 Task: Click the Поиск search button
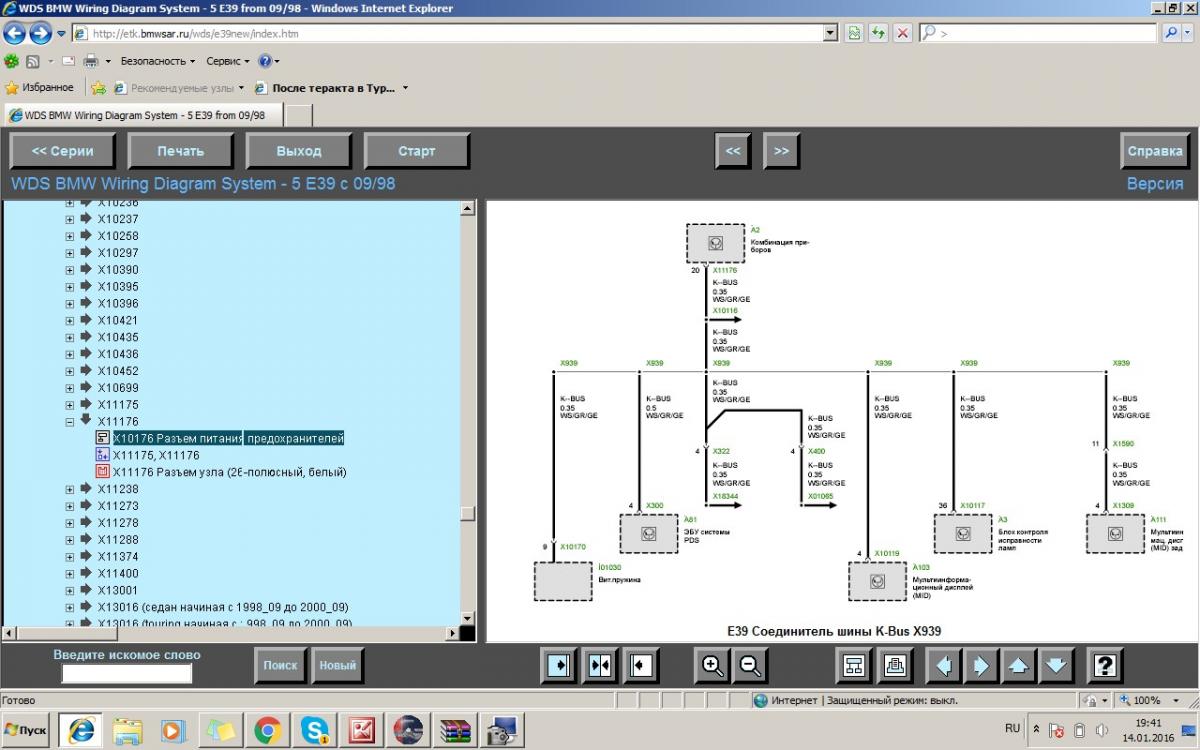(x=281, y=665)
